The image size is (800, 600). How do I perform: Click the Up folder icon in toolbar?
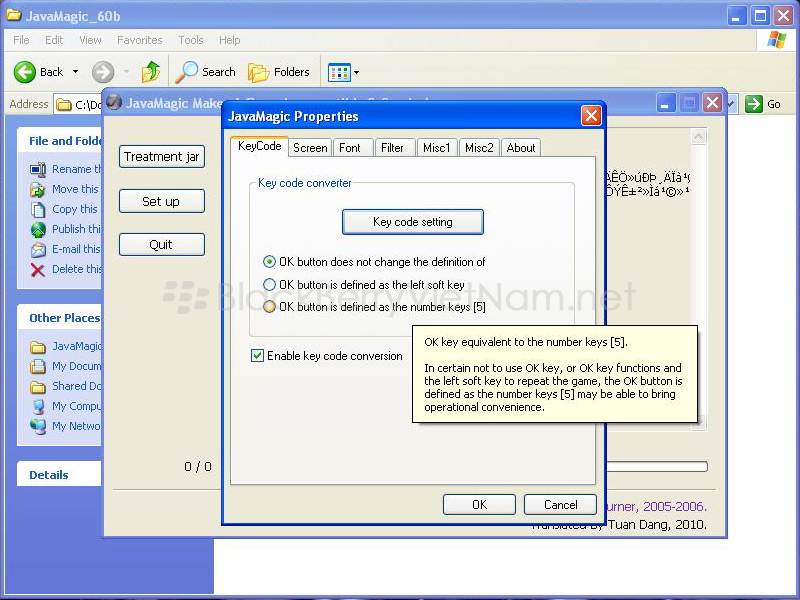[x=151, y=72]
